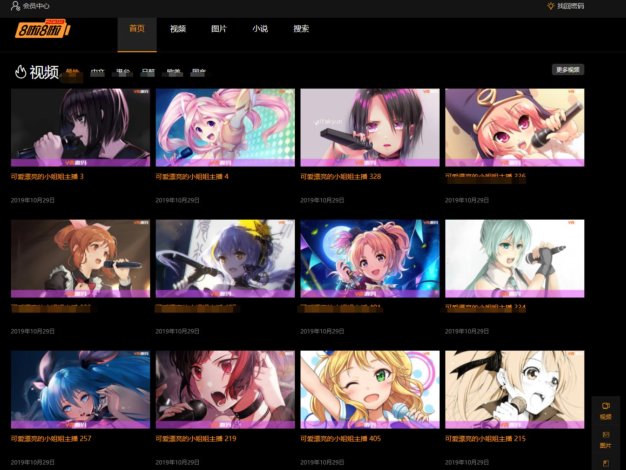Go to the 图片 navigation tab
This screenshot has height=470, width=626.
pyautogui.click(x=218, y=29)
